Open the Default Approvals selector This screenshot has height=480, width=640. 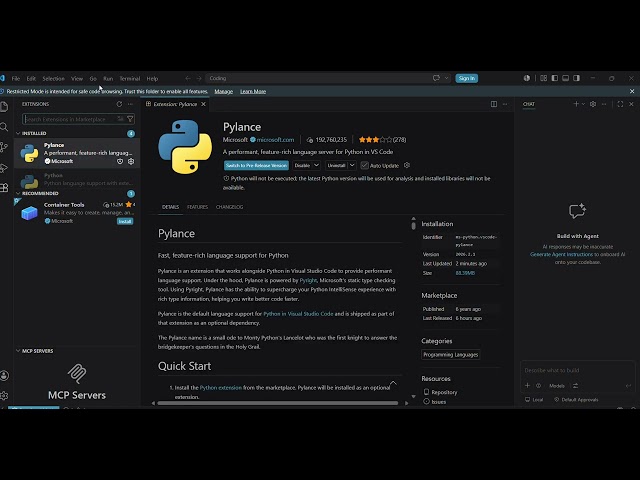point(576,400)
